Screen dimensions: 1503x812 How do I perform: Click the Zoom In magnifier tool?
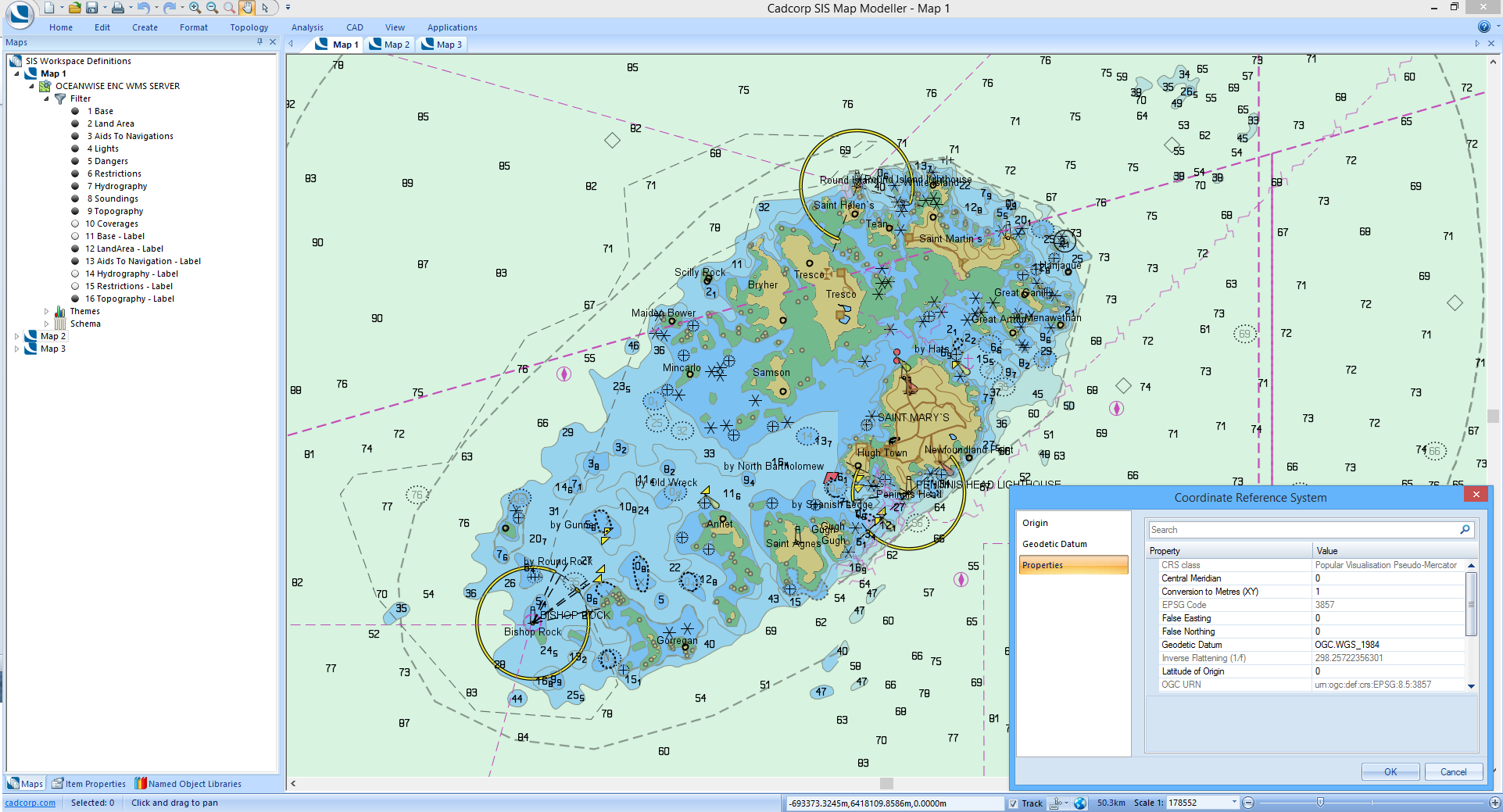point(195,8)
